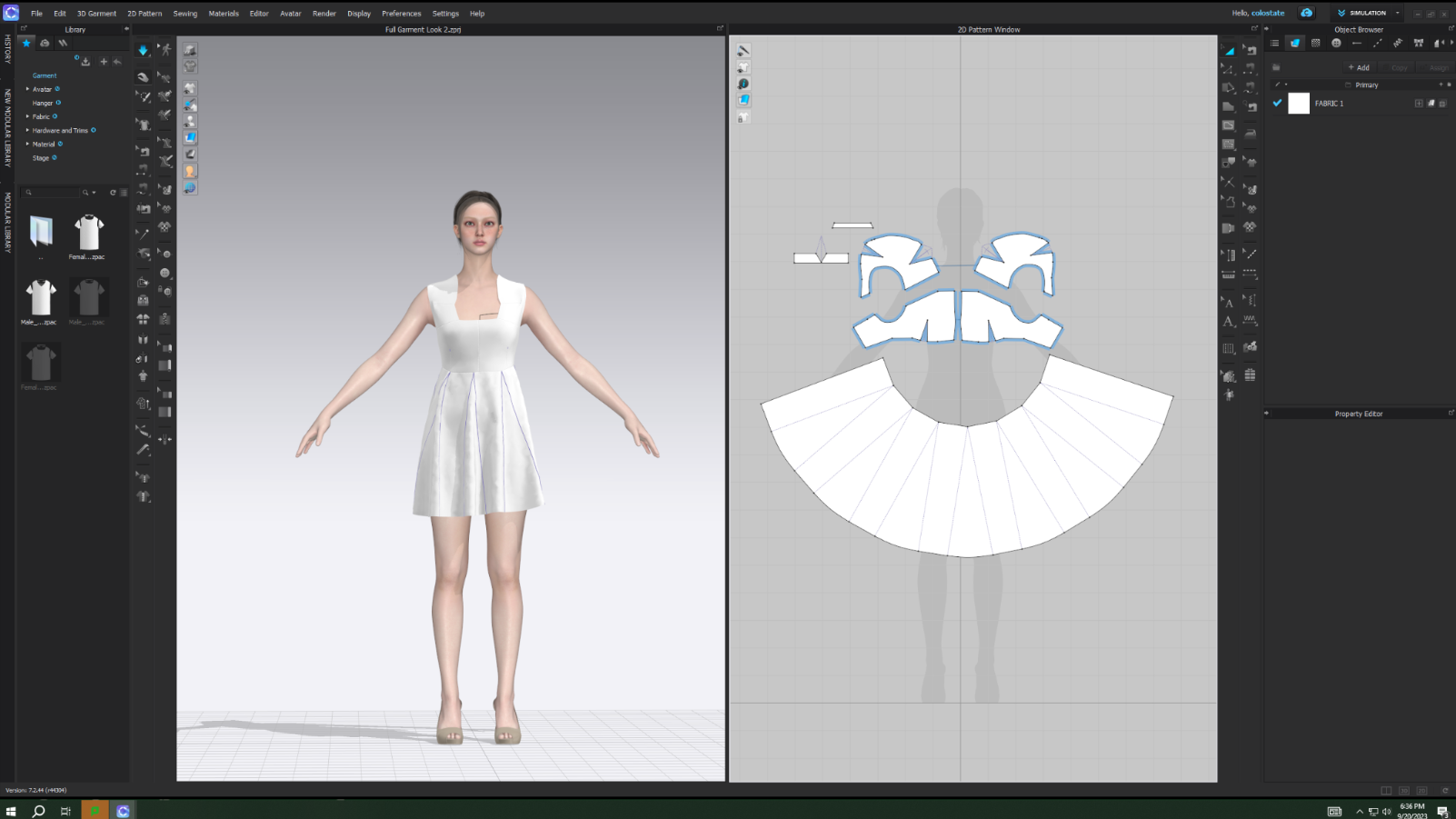Expand the Material tree item in Library
1456x819 pixels.
click(27, 144)
